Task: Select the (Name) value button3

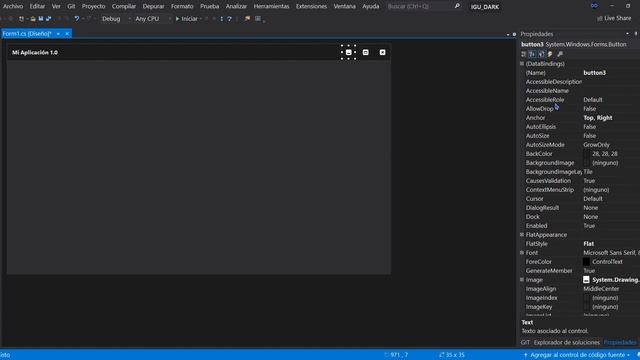Action: pyautogui.click(x=595, y=73)
